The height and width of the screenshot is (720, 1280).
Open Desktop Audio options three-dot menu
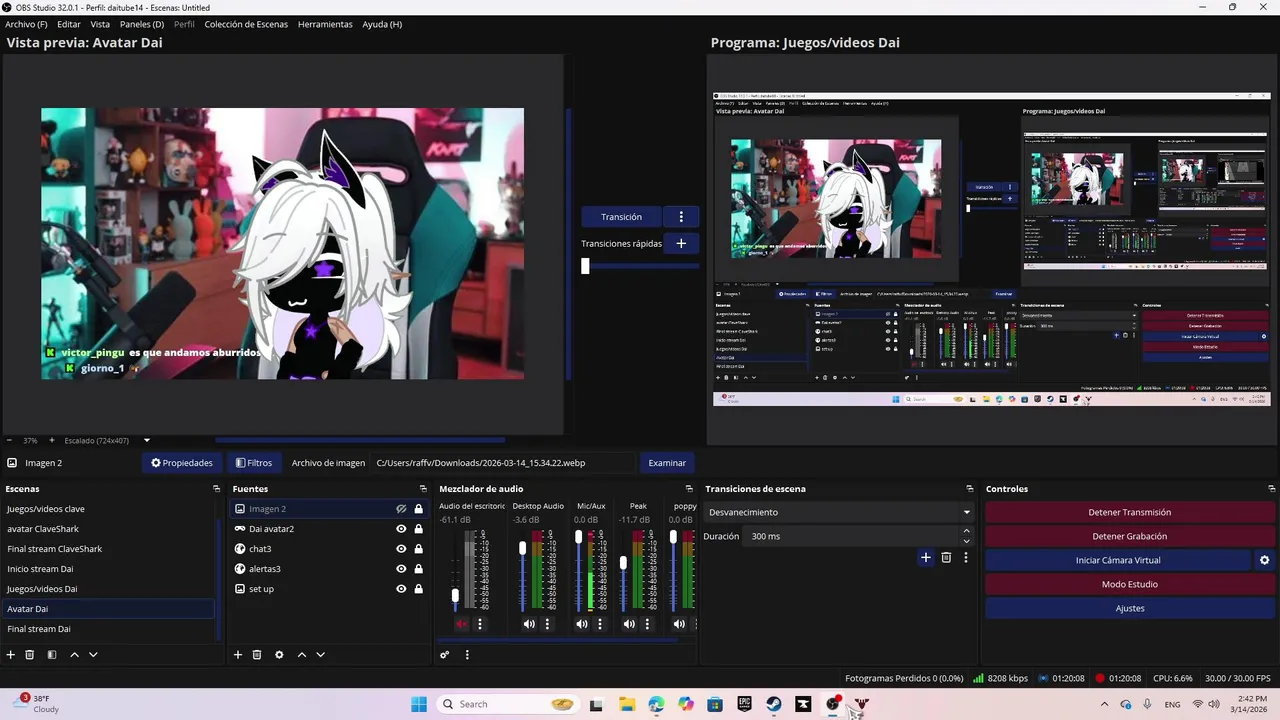pyautogui.click(x=547, y=624)
